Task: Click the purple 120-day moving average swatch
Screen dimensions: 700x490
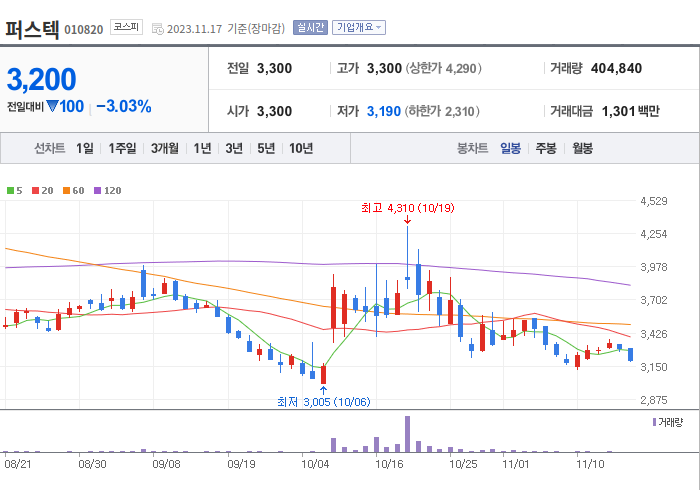Action: (97, 191)
